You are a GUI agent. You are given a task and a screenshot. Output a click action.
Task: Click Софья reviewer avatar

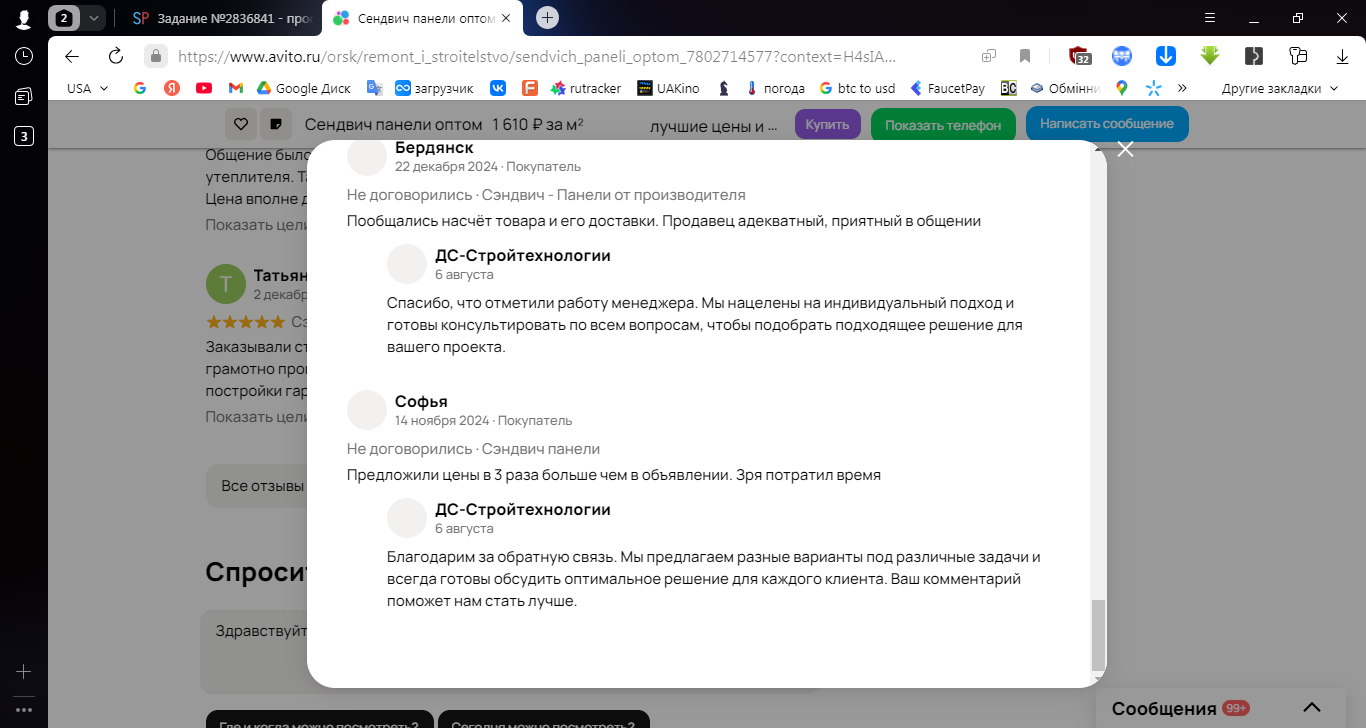(367, 410)
